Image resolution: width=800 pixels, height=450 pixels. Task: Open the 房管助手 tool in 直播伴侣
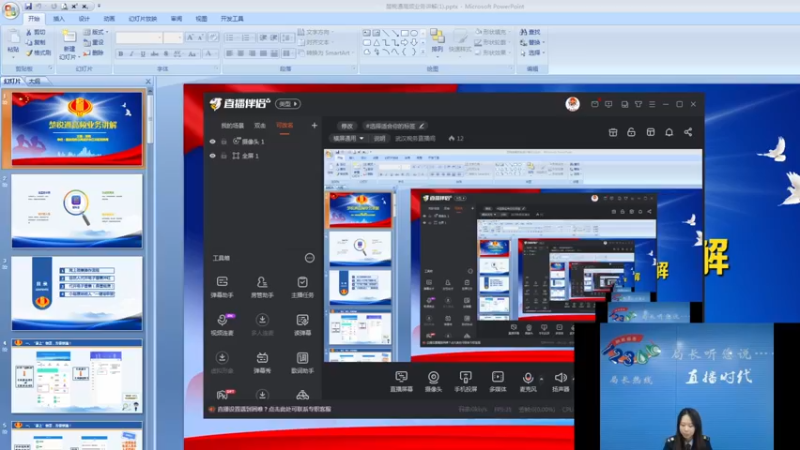click(x=262, y=287)
